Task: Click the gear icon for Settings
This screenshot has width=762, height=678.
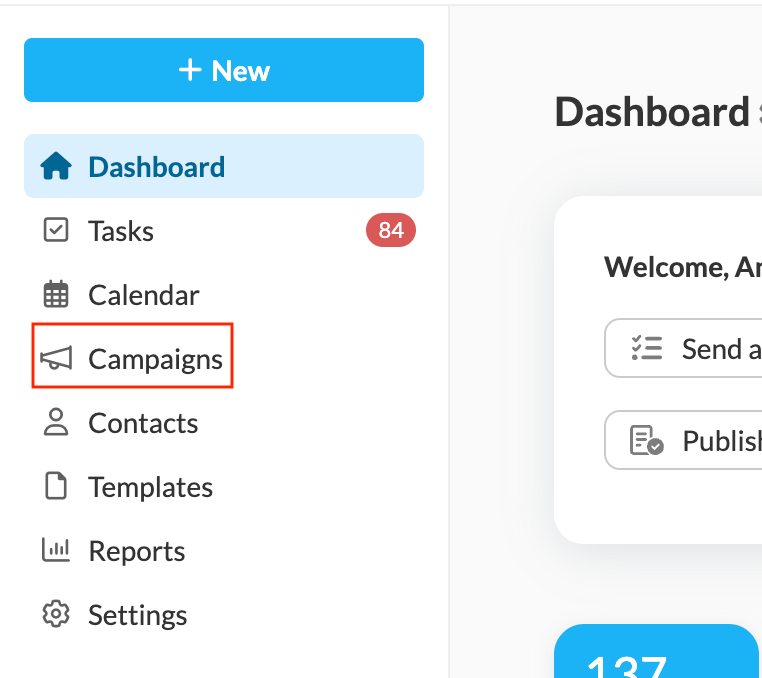Action: [56, 614]
